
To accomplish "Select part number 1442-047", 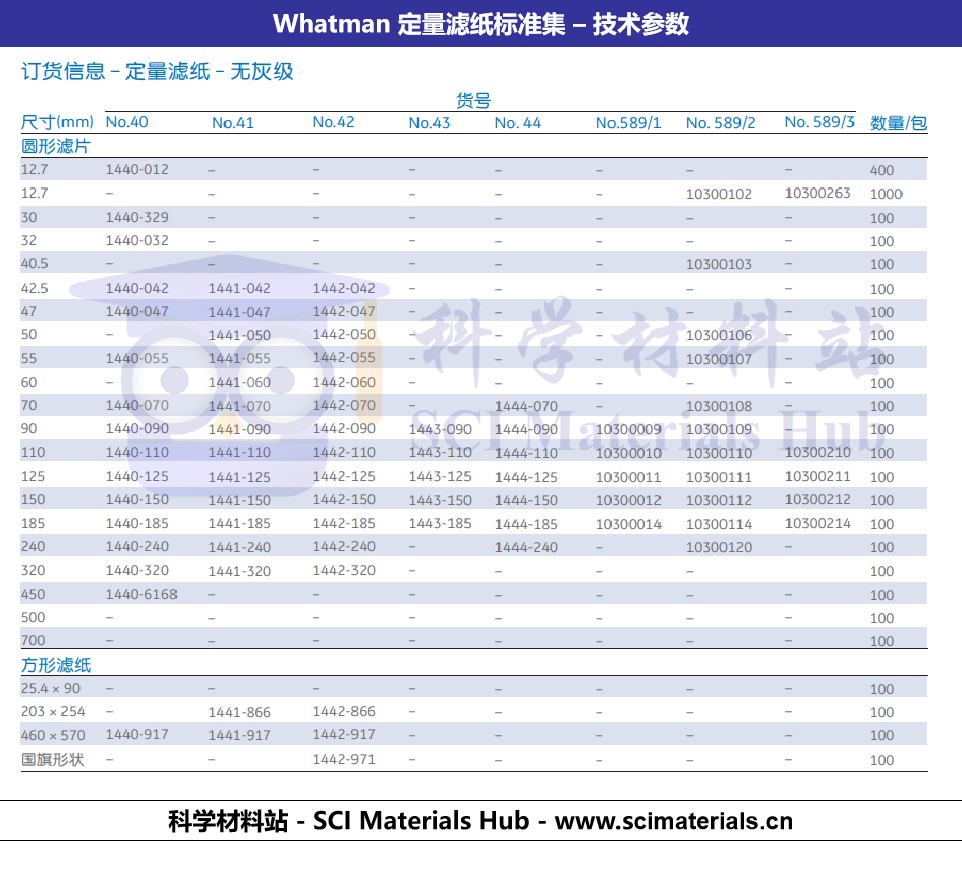I will coord(344,312).
